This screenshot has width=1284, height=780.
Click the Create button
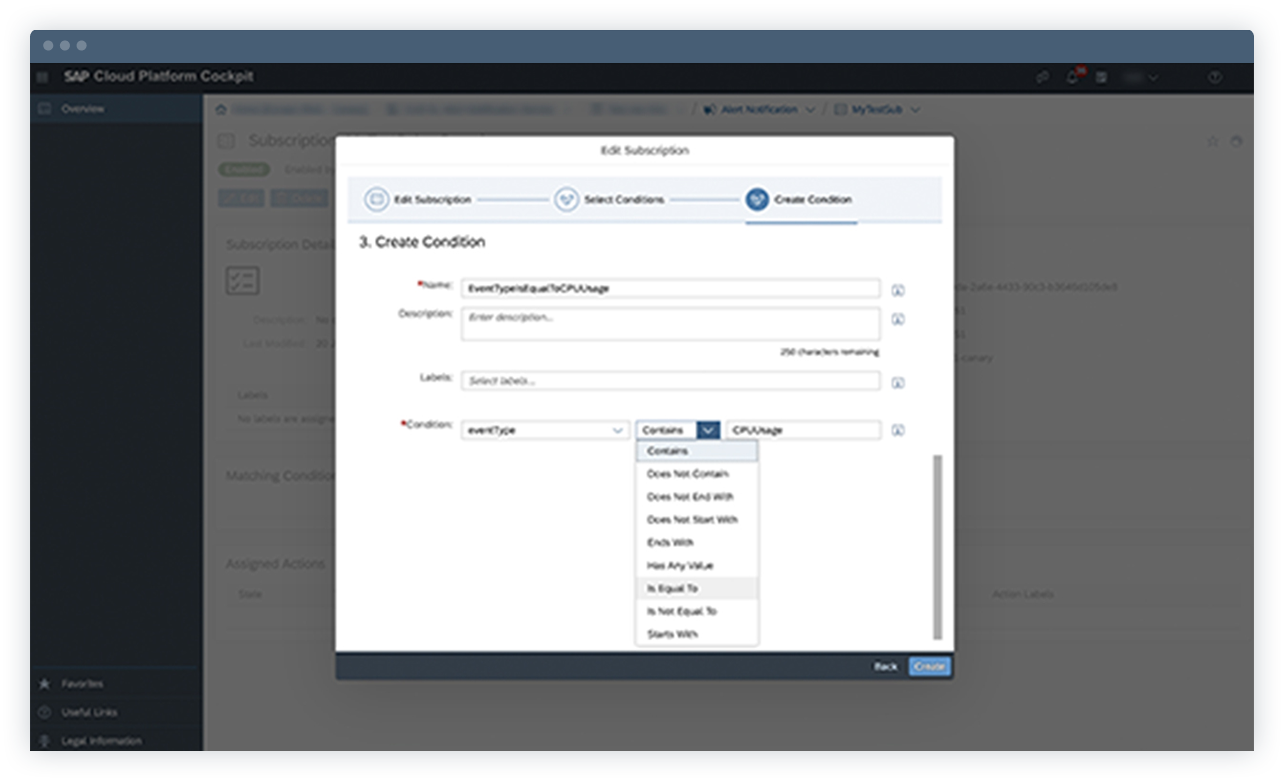pyautogui.click(x=928, y=665)
